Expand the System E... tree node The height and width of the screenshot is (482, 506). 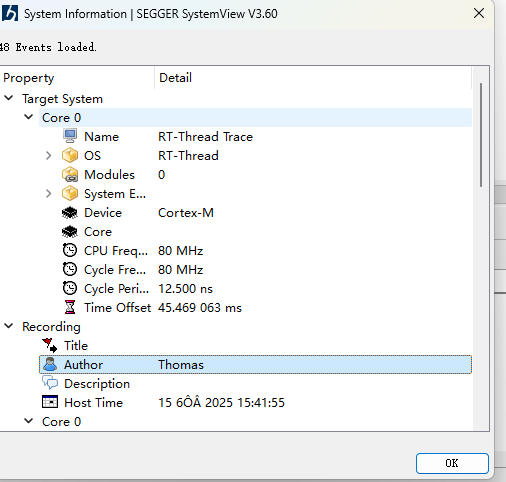49,193
